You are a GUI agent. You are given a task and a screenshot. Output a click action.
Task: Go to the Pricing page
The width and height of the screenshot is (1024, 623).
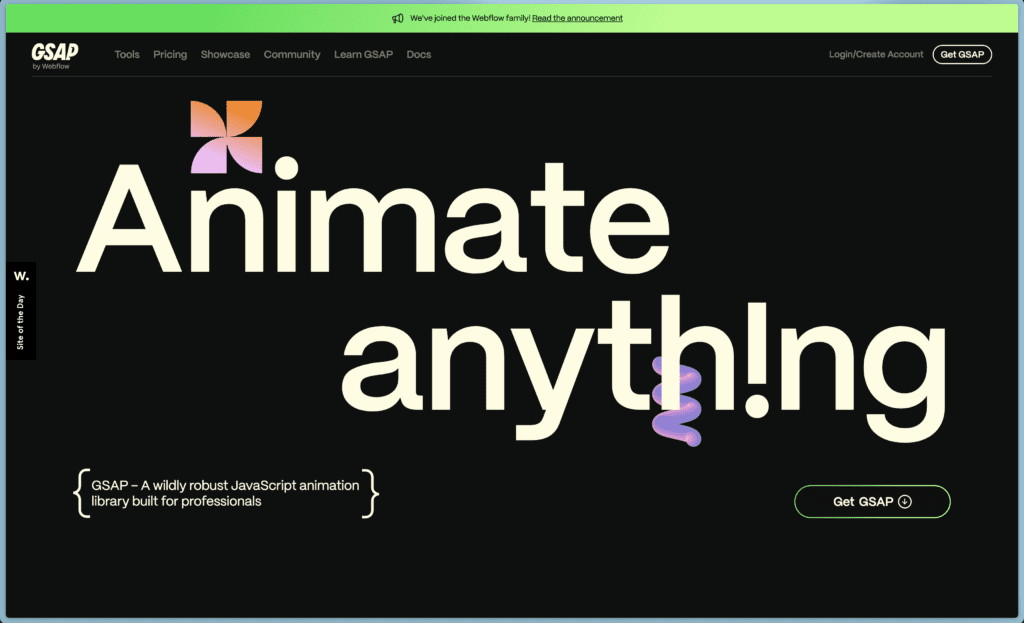click(x=170, y=55)
